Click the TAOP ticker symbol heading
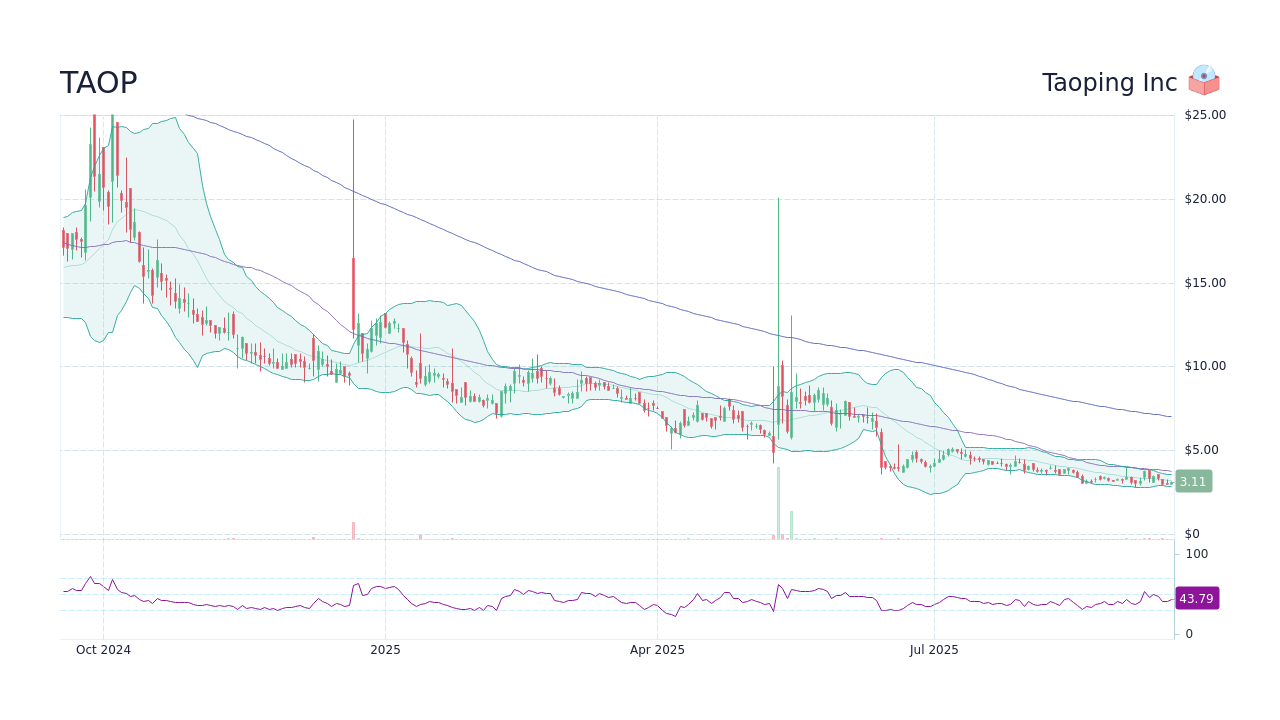1280x720 pixels. click(99, 82)
